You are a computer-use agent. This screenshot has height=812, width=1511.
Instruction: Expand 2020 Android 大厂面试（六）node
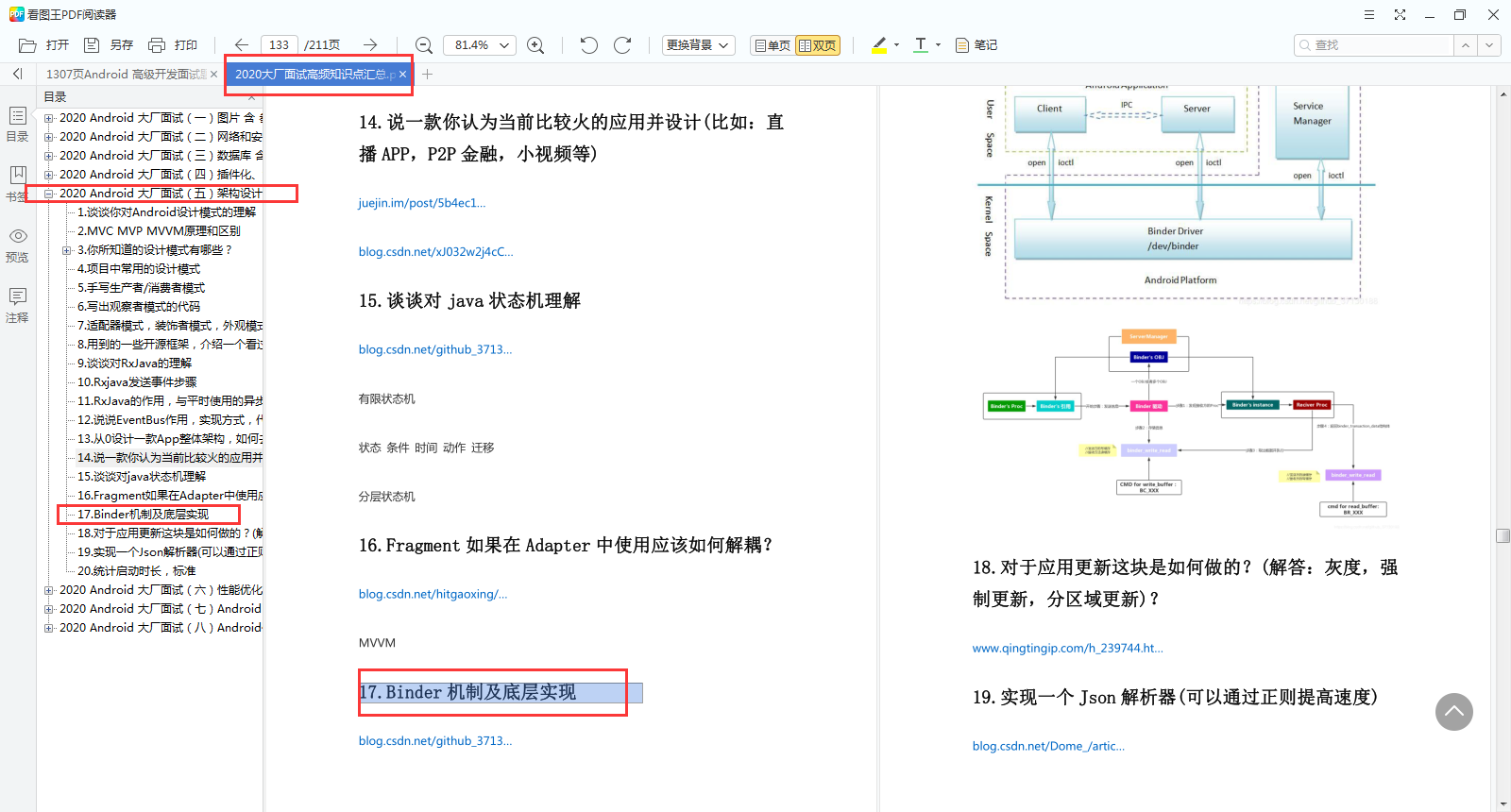click(x=49, y=590)
